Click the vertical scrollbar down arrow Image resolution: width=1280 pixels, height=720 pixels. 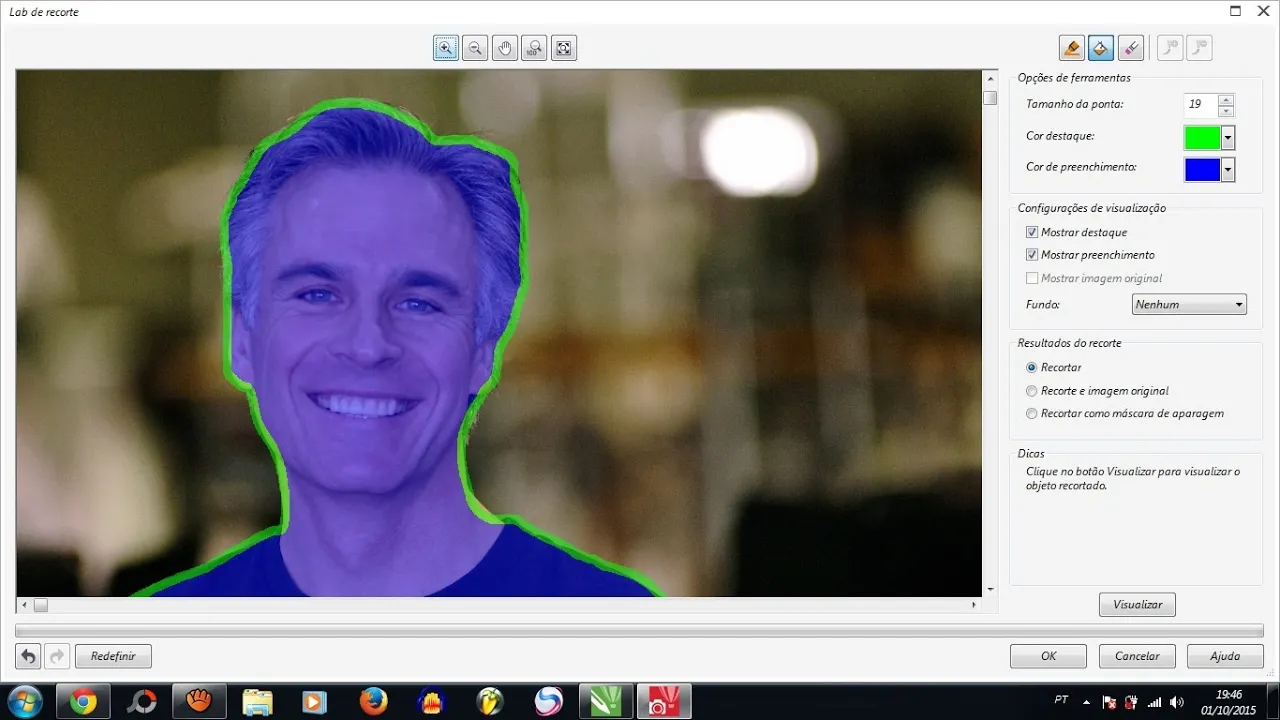[990, 589]
